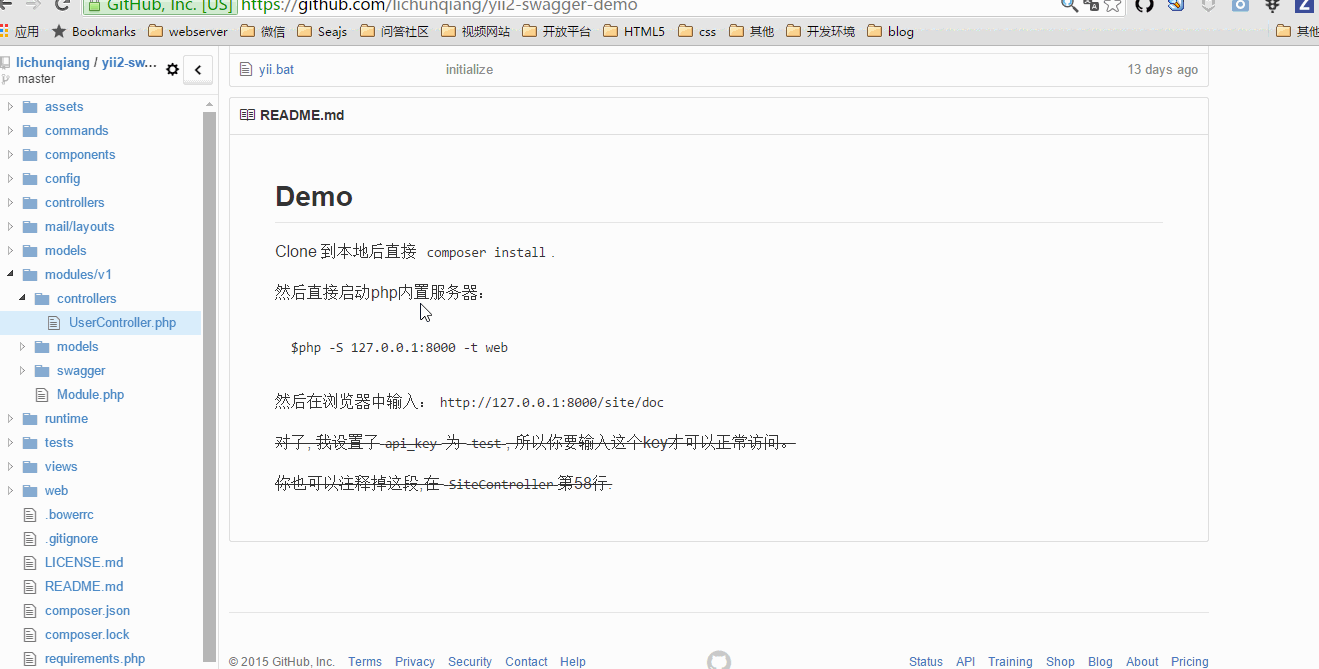Screen dimensions: 1319x669
Task: Open the webserver bookmark folder
Action: click(x=188, y=31)
